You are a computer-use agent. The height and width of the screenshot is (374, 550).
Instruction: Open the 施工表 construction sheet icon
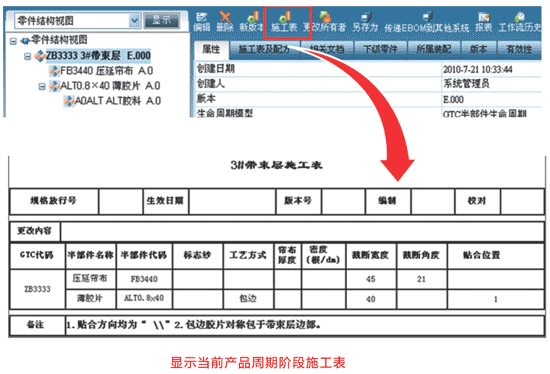pos(284,22)
